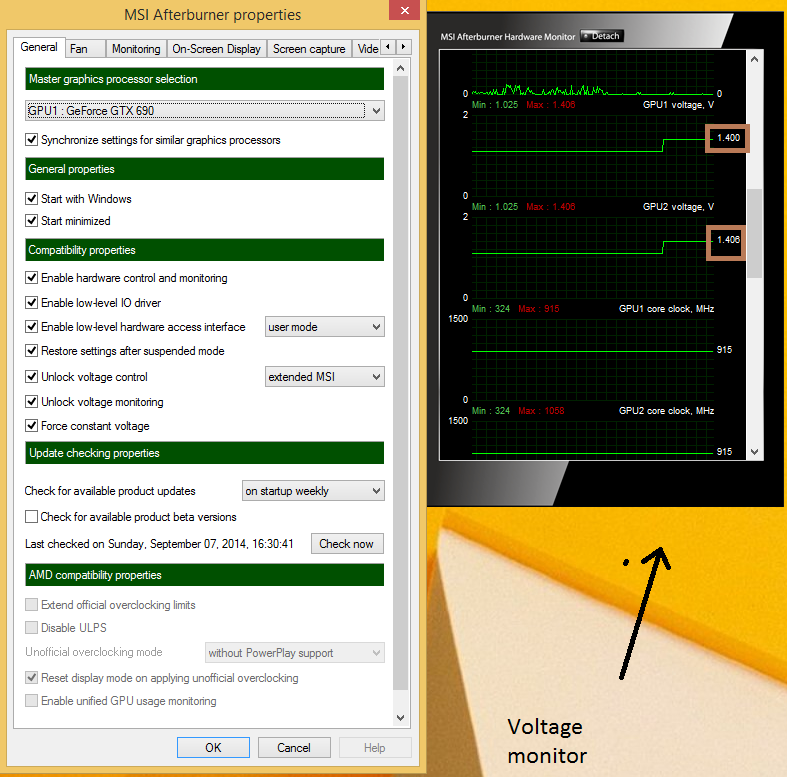Click Update checking properties header
Viewport: 787px width, 777px height.
(x=205, y=453)
